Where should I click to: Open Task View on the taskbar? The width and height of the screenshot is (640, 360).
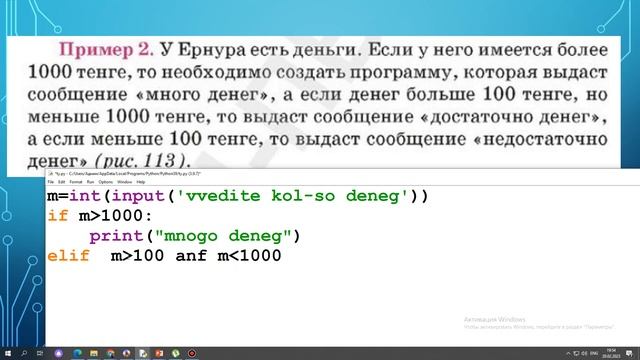pyautogui.click(x=40, y=353)
